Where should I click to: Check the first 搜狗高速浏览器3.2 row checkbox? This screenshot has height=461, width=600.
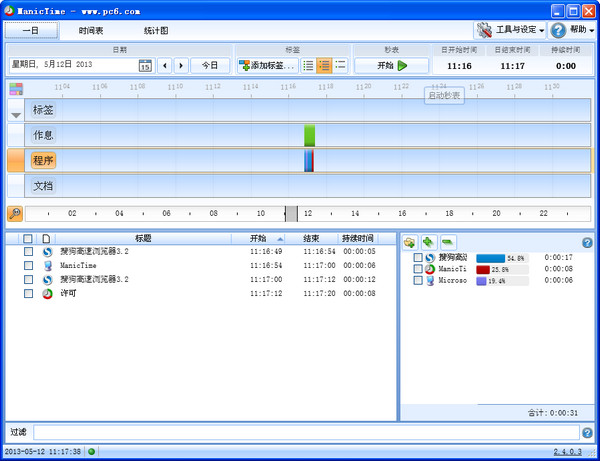pos(29,252)
